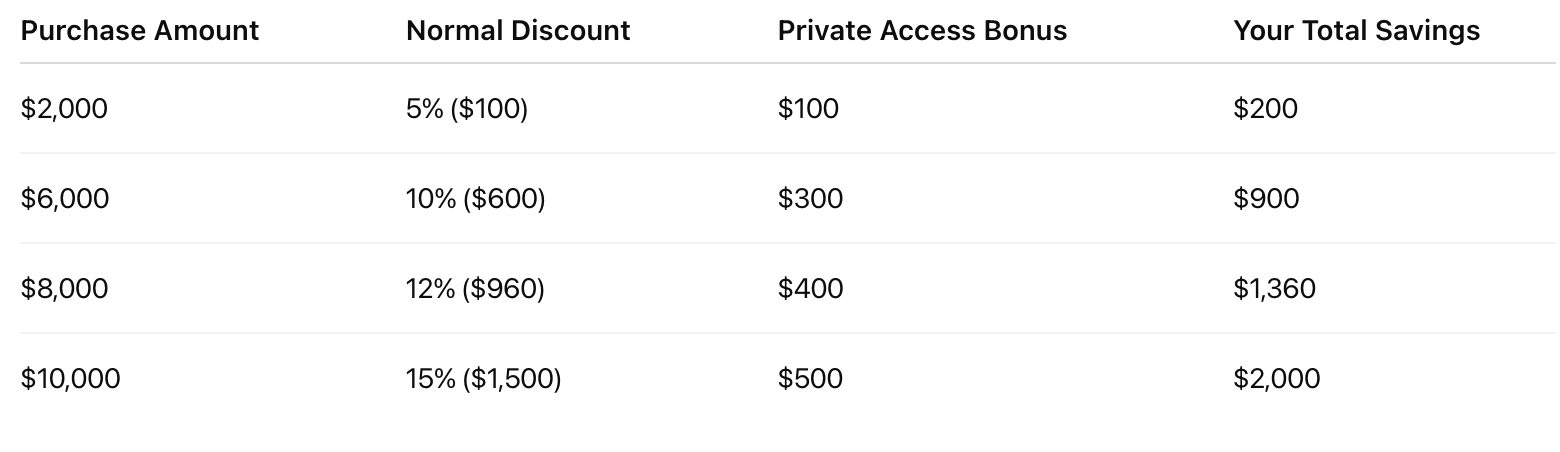The image size is (1560, 452).
Task: Select the 12% ($960) discount cell
Action: click(475, 289)
